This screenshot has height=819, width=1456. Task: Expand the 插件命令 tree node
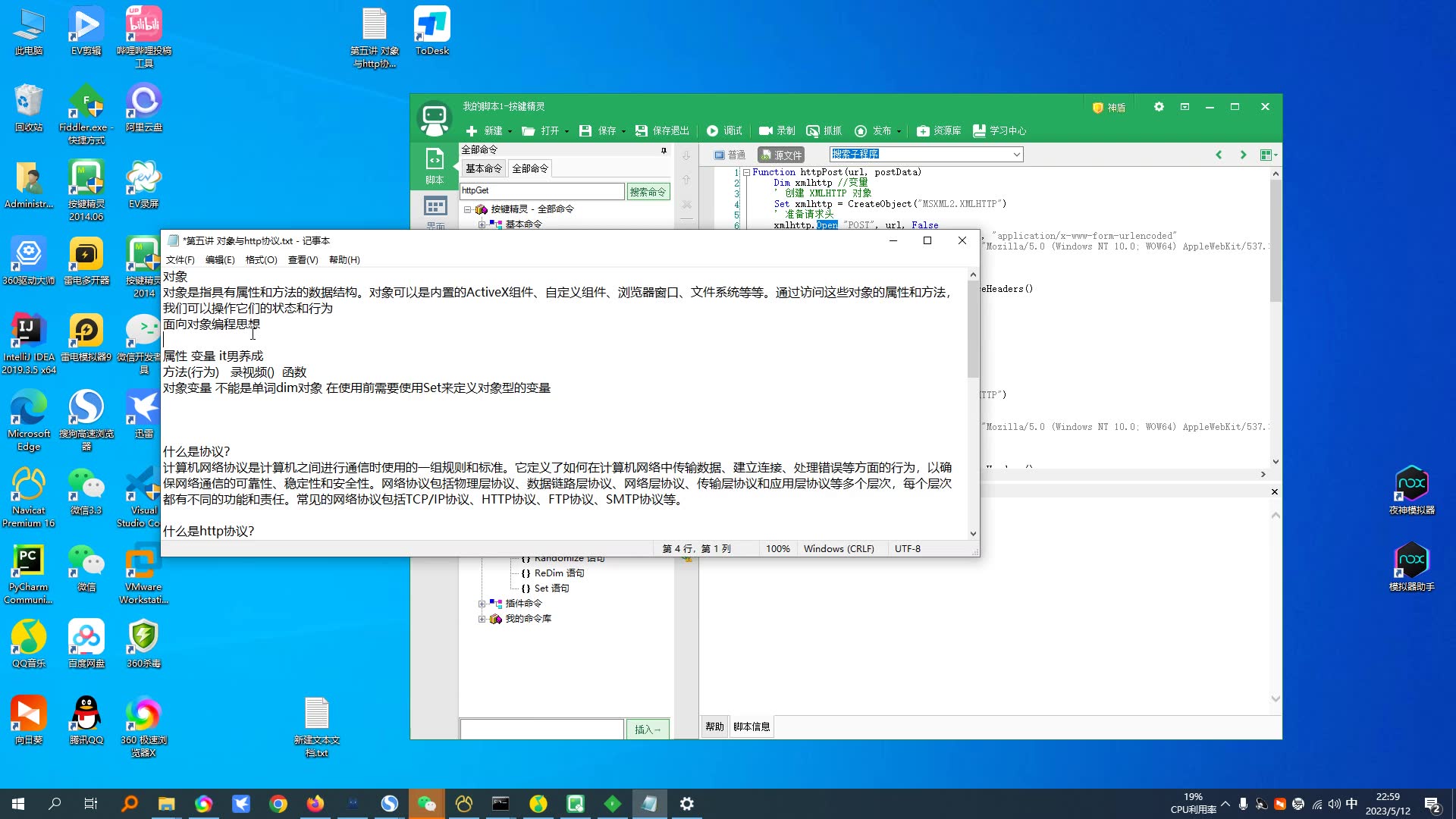click(x=482, y=604)
